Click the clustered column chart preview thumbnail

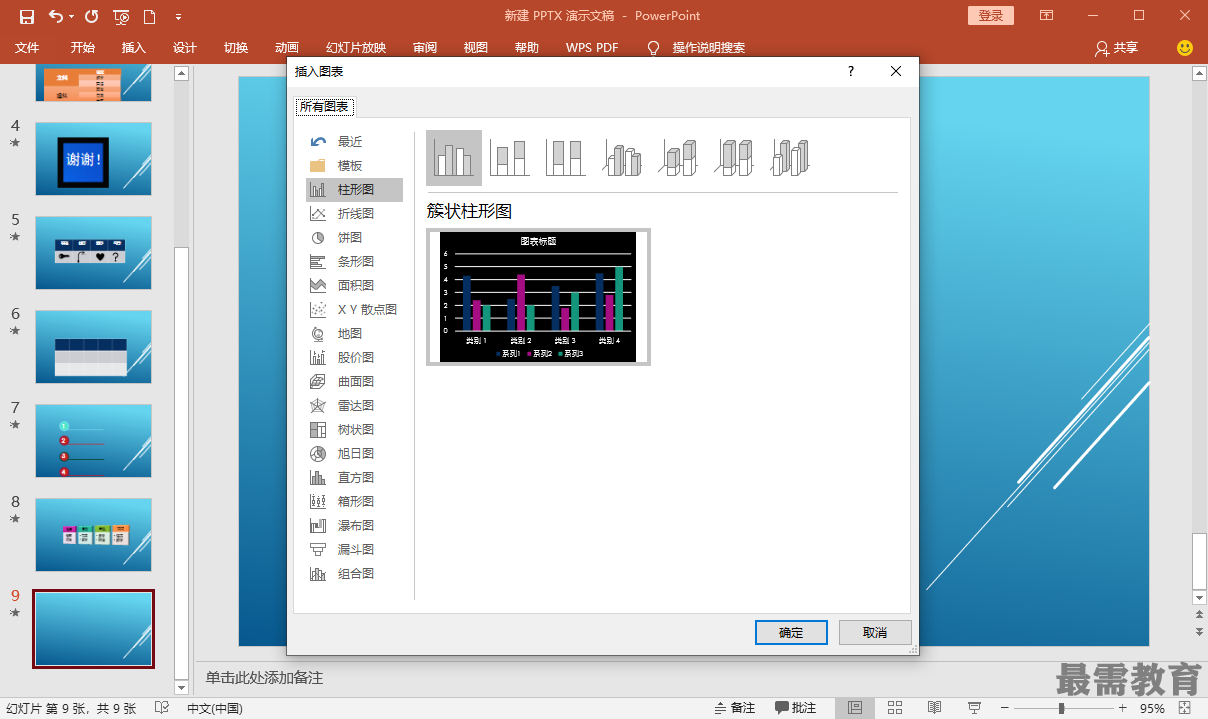[538, 297]
